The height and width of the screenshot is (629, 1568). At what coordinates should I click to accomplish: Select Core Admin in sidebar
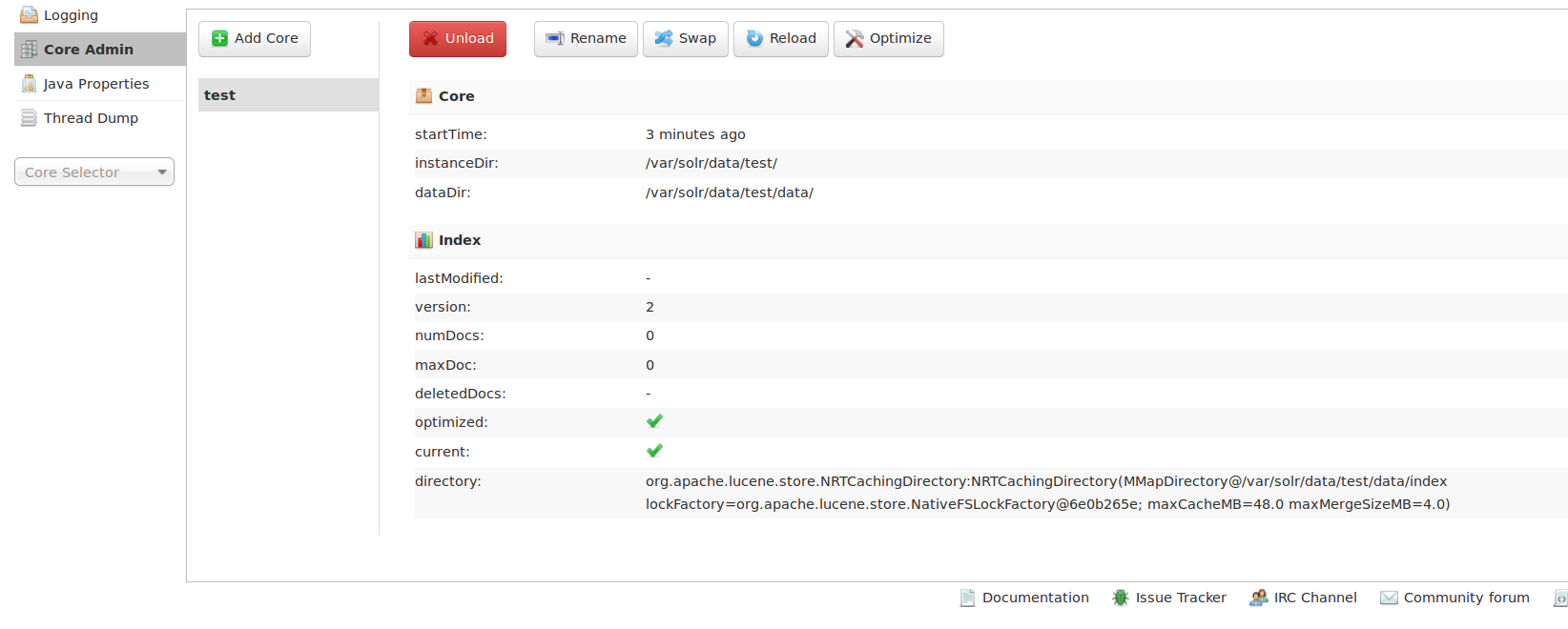[x=100, y=50]
